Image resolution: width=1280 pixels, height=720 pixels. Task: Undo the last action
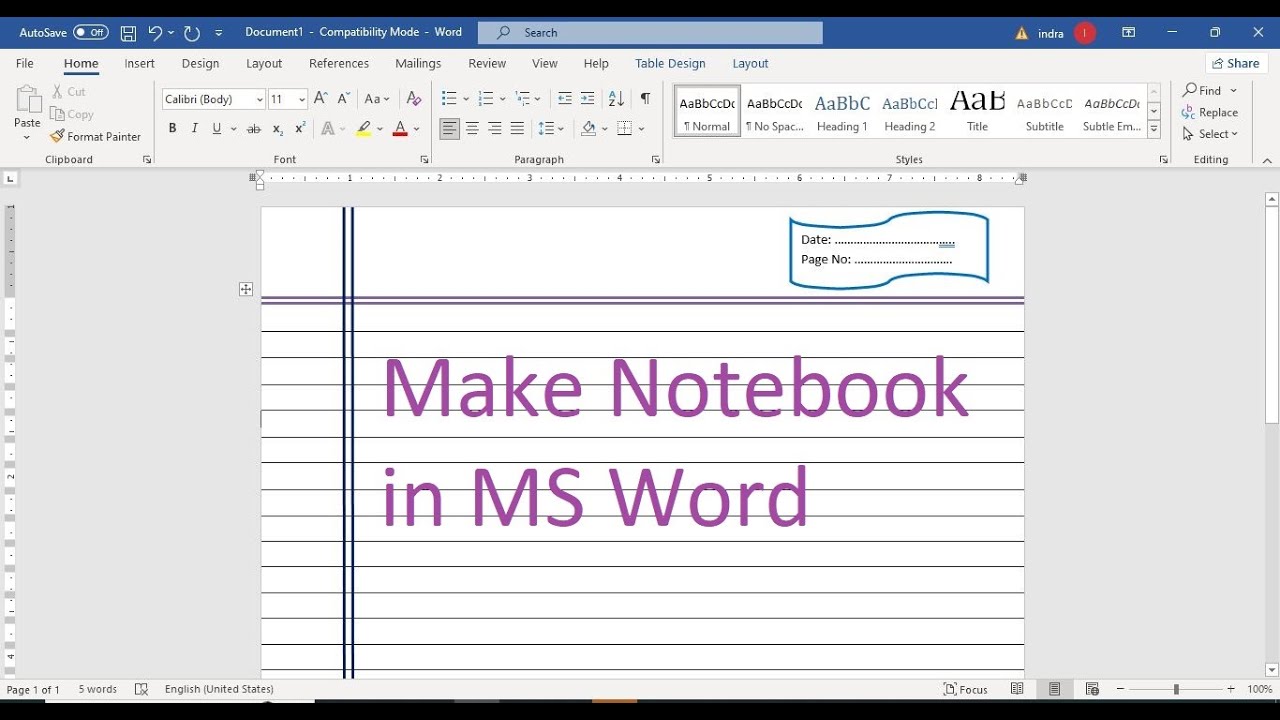tap(155, 33)
